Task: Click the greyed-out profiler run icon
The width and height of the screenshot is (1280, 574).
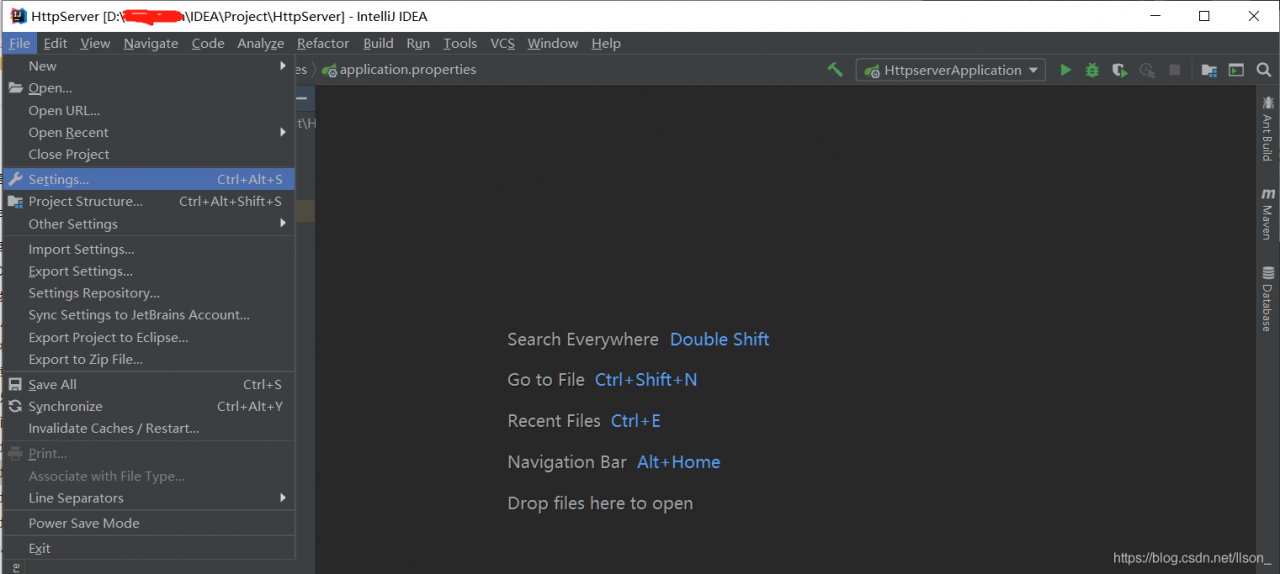Action: (x=1147, y=70)
